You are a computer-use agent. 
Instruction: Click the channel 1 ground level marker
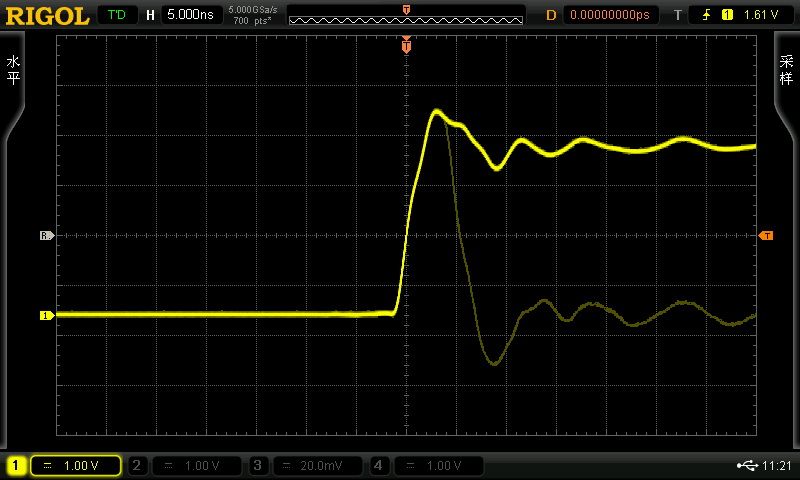click(x=45, y=316)
